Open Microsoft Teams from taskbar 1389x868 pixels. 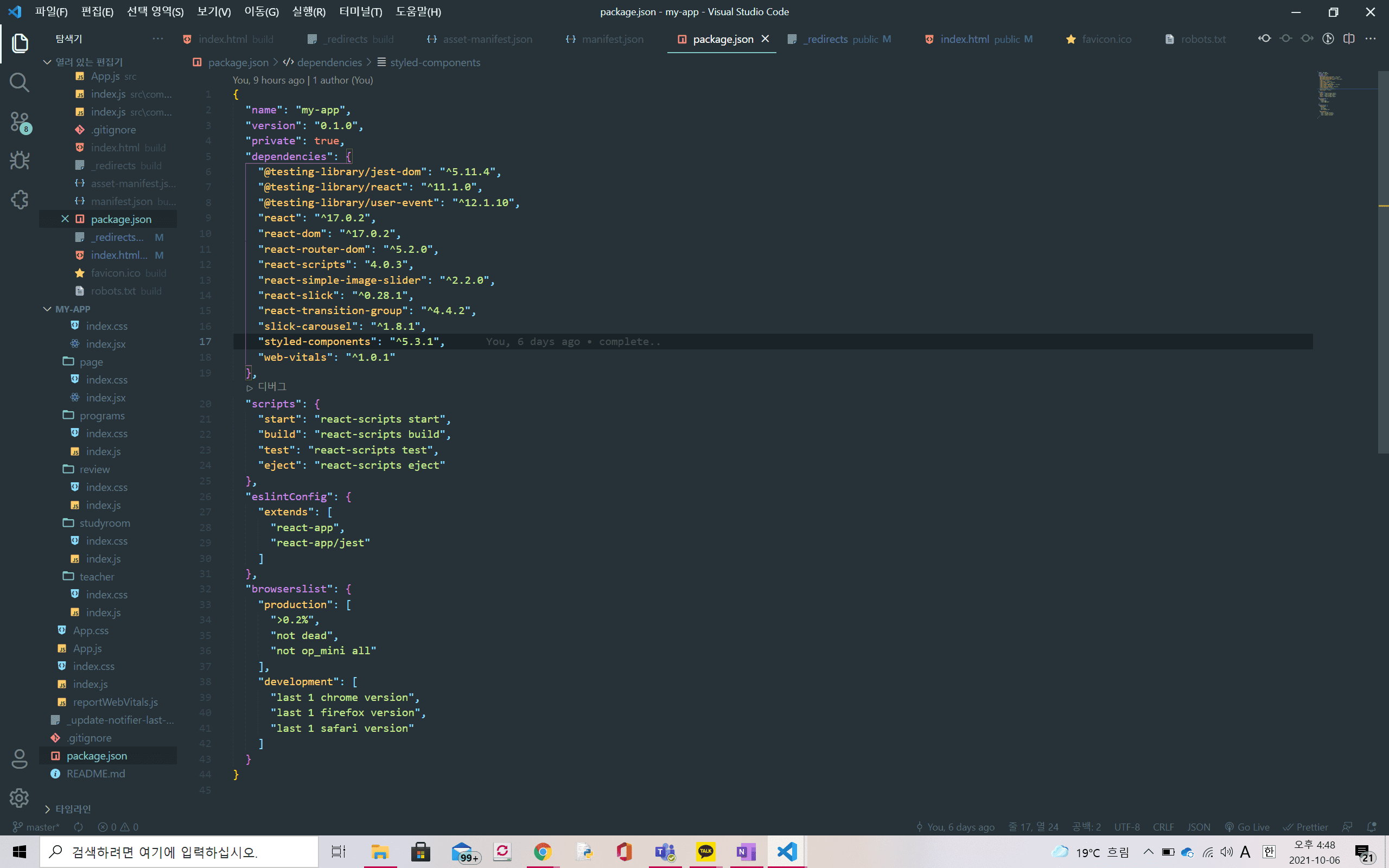[x=665, y=852]
